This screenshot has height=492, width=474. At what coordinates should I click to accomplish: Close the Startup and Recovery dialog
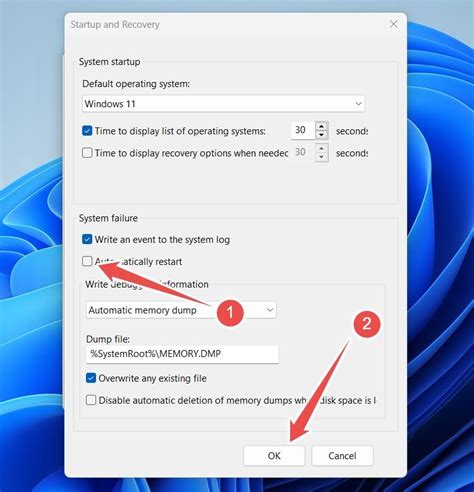[x=394, y=24]
